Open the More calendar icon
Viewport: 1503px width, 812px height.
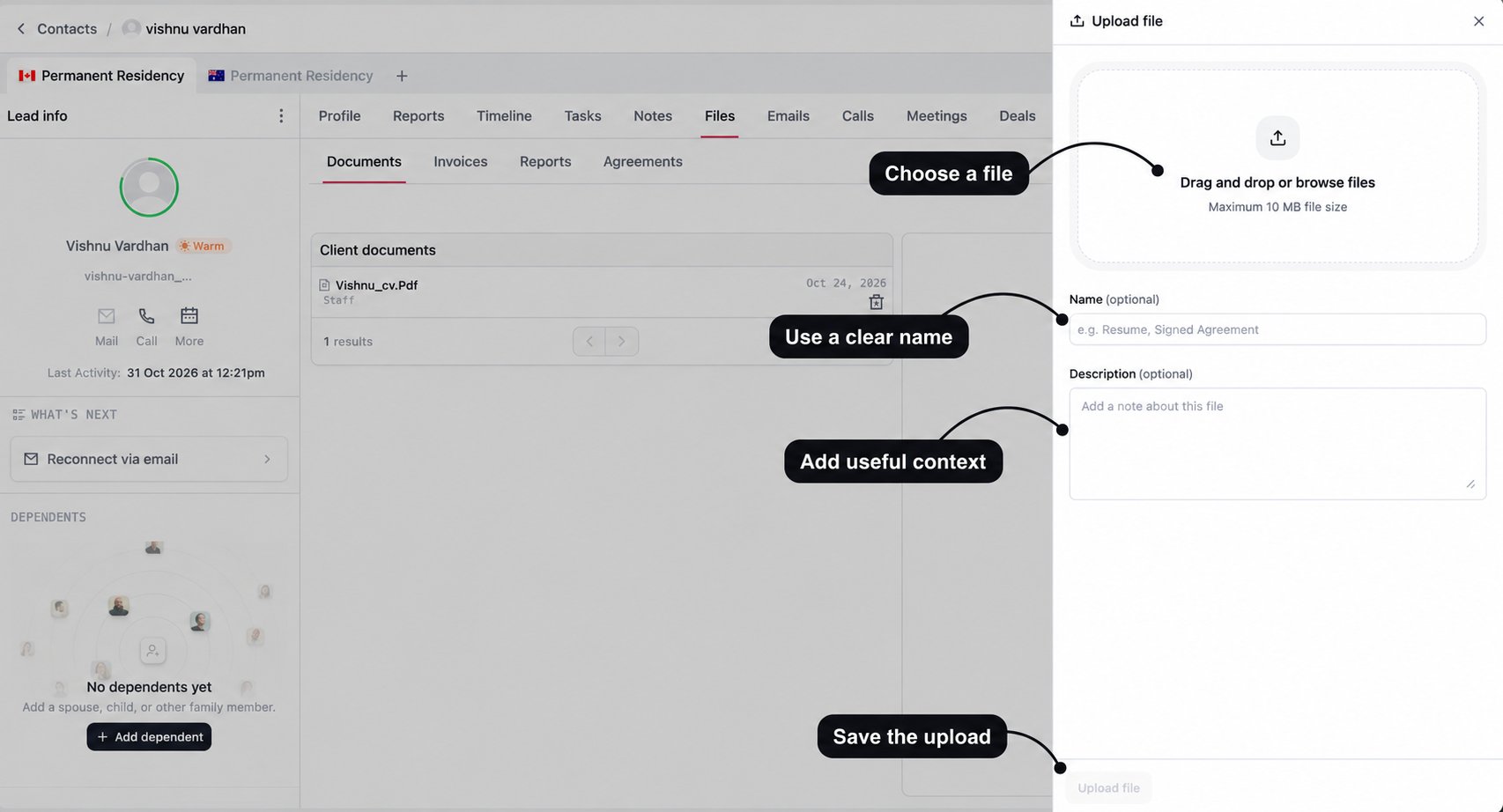click(189, 316)
